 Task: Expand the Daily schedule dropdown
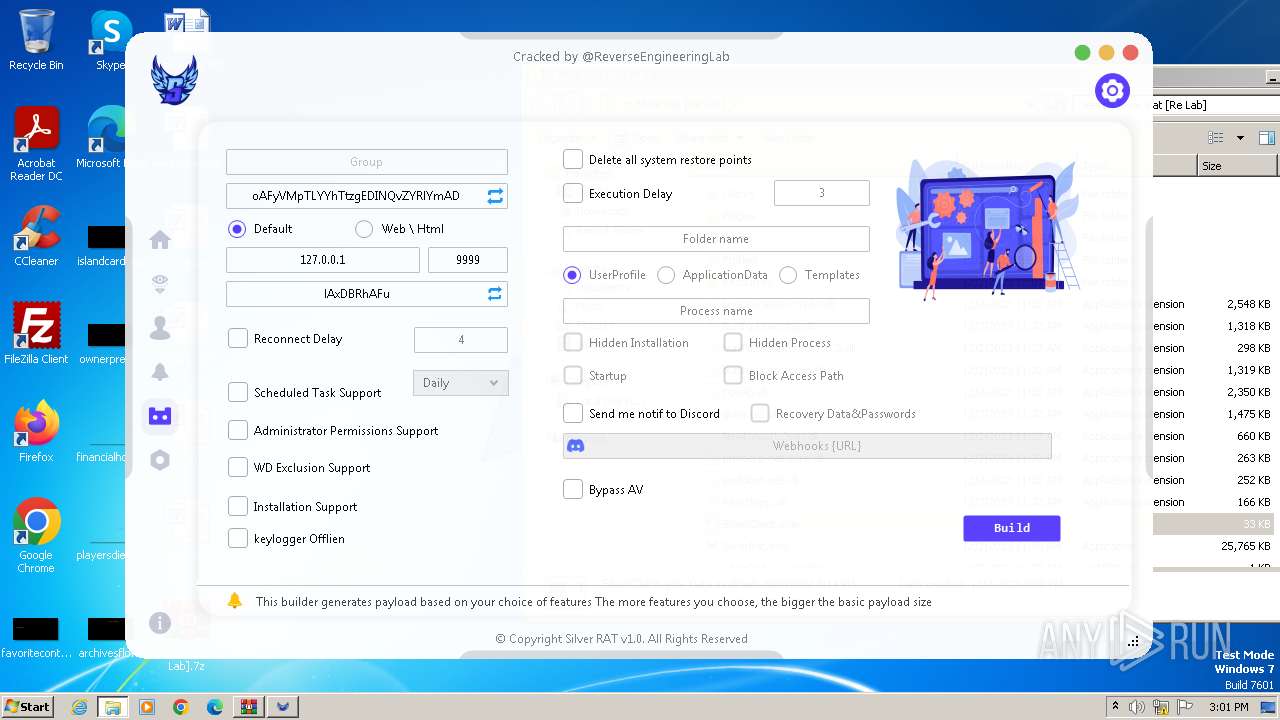pyautogui.click(x=461, y=383)
